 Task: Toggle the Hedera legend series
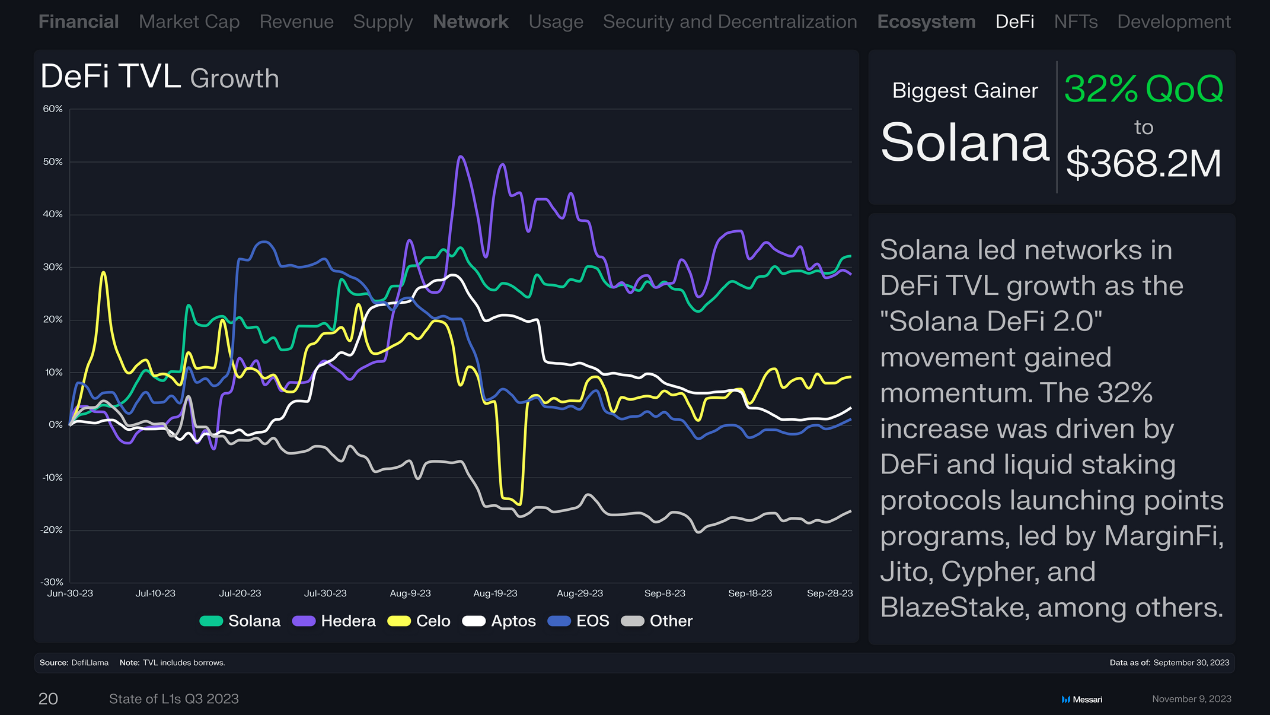334,621
